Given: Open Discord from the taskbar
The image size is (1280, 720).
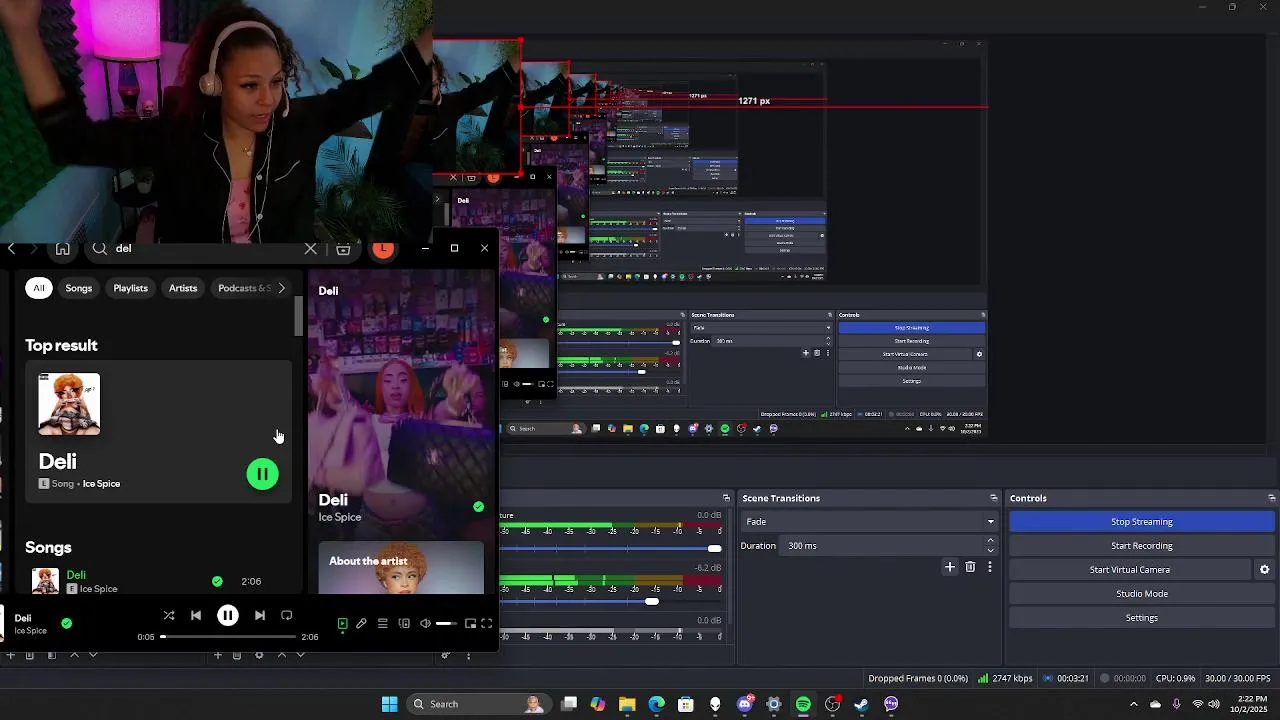Looking at the screenshot, I should tap(744, 704).
